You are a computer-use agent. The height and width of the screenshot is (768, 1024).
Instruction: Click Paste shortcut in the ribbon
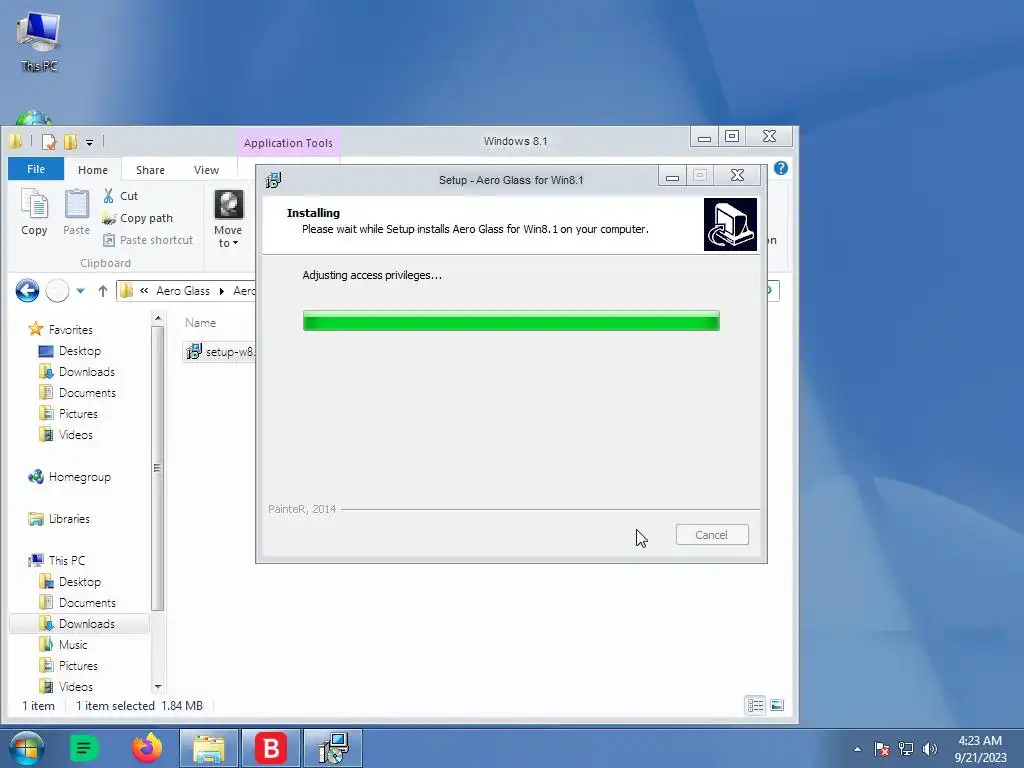(148, 240)
